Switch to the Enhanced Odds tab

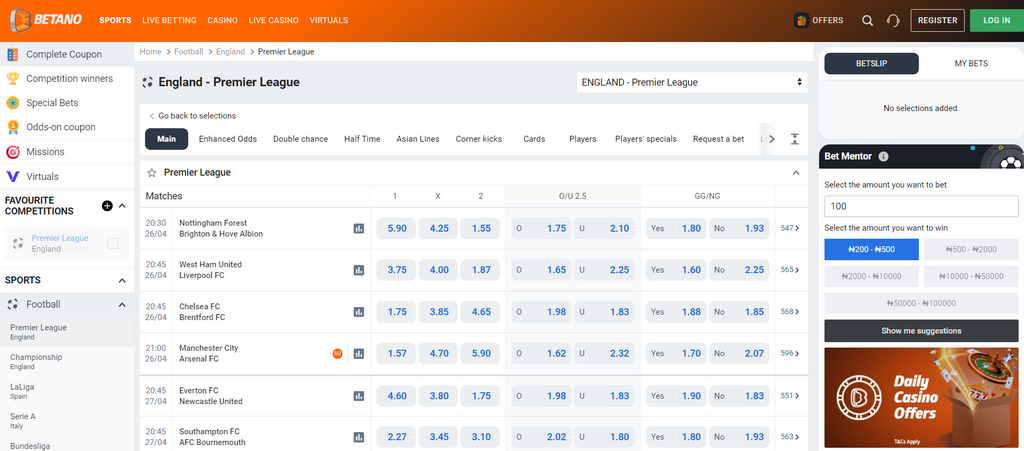point(228,139)
